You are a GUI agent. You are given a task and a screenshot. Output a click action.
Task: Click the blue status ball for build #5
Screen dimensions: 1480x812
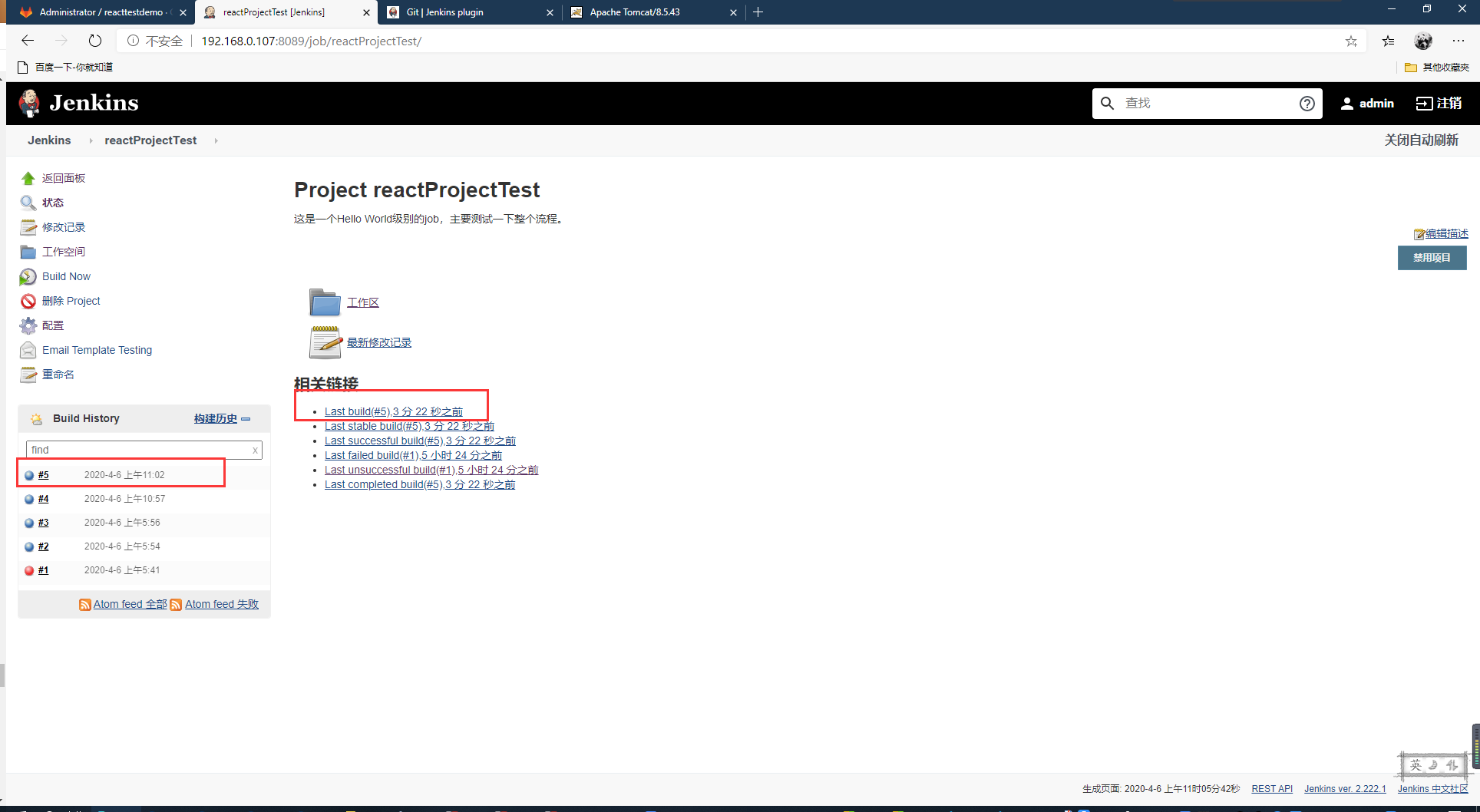pos(29,475)
